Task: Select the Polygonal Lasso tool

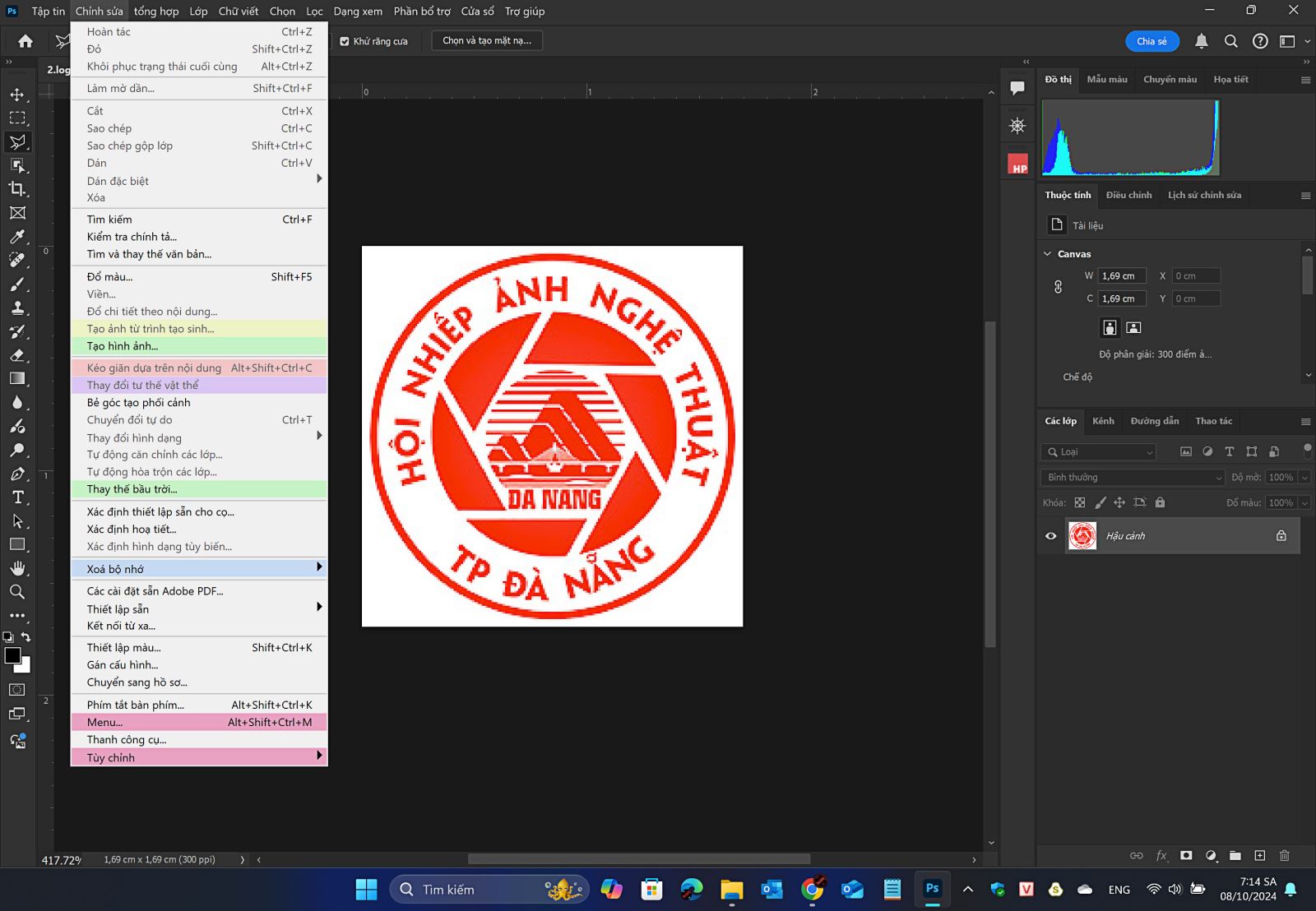Action: (17, 142)
